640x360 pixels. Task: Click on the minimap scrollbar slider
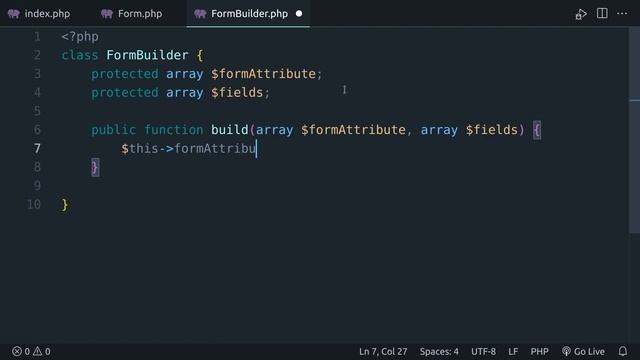click(x=634, y=131)
